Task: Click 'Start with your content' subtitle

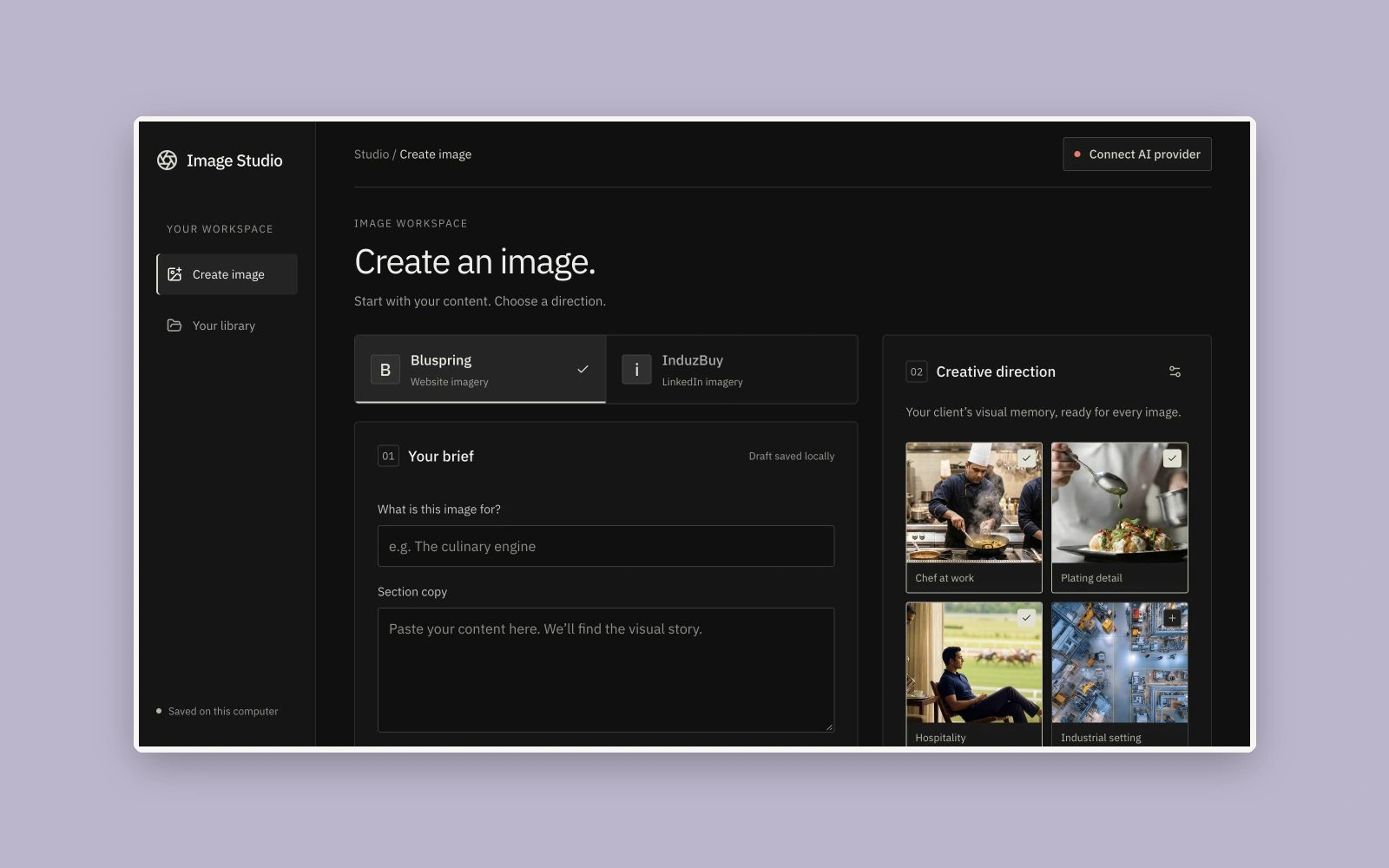Action: coord(480,301)
